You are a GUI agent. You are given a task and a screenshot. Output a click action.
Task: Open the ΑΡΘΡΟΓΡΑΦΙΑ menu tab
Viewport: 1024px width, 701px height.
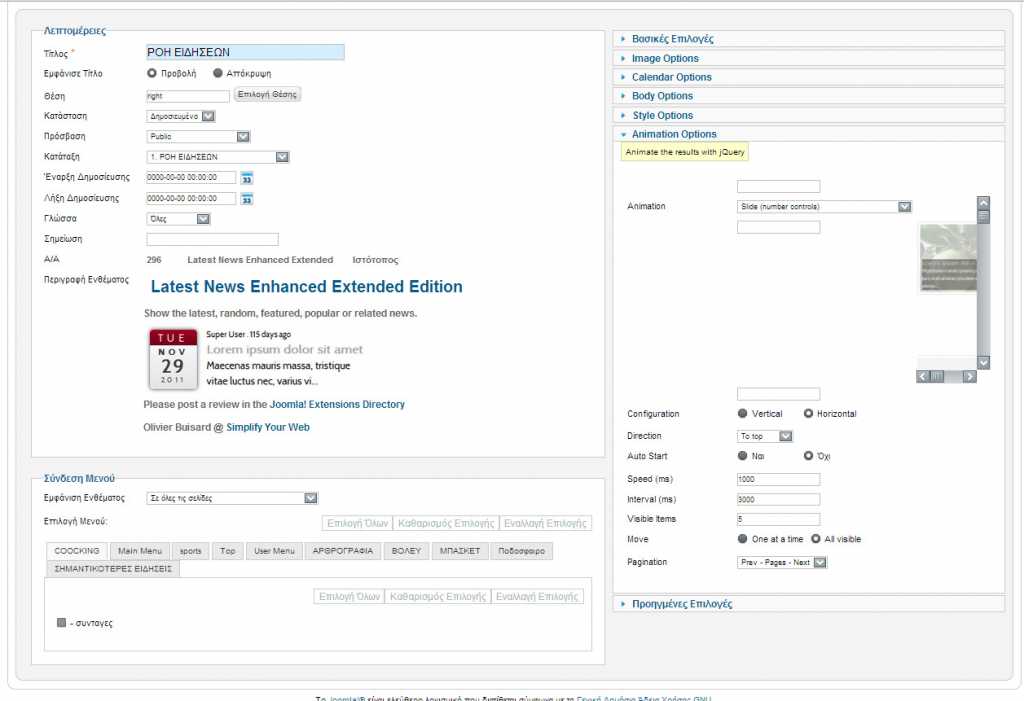(342, 551)
